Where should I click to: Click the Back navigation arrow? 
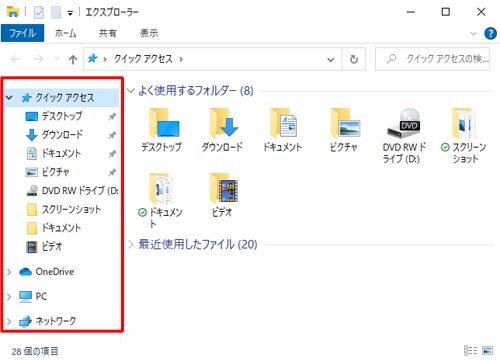coord(16,59)
